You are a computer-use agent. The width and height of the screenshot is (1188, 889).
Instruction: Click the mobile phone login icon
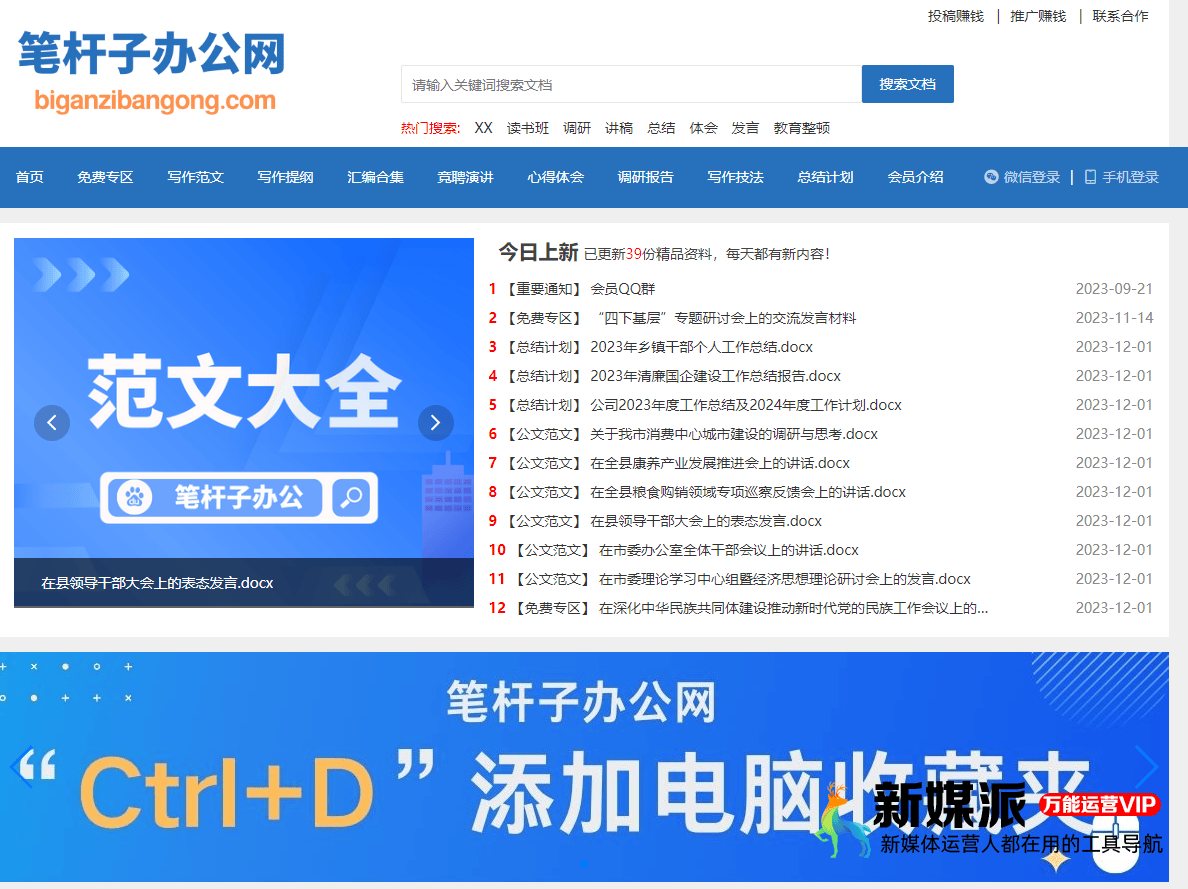point(1090,177)
